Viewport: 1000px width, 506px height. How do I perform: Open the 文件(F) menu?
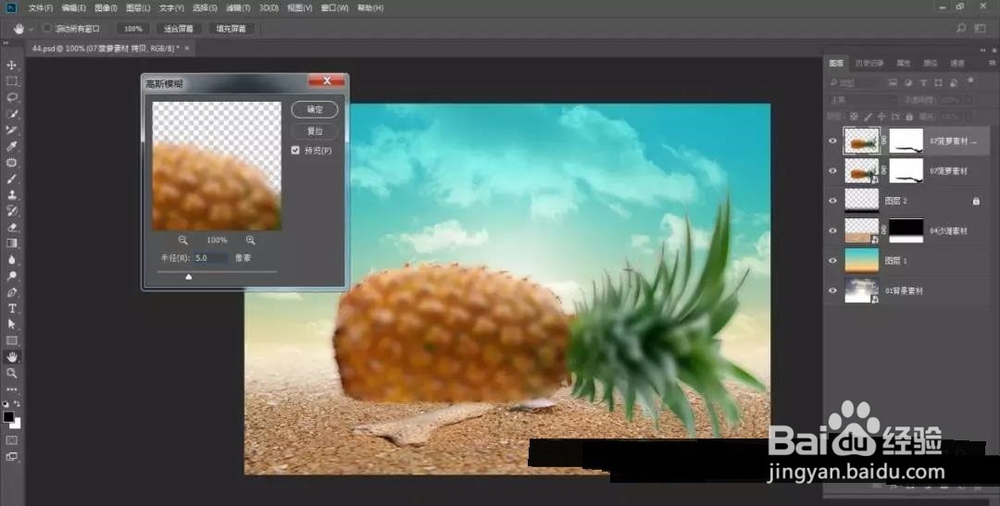click(x=41, y=8)
